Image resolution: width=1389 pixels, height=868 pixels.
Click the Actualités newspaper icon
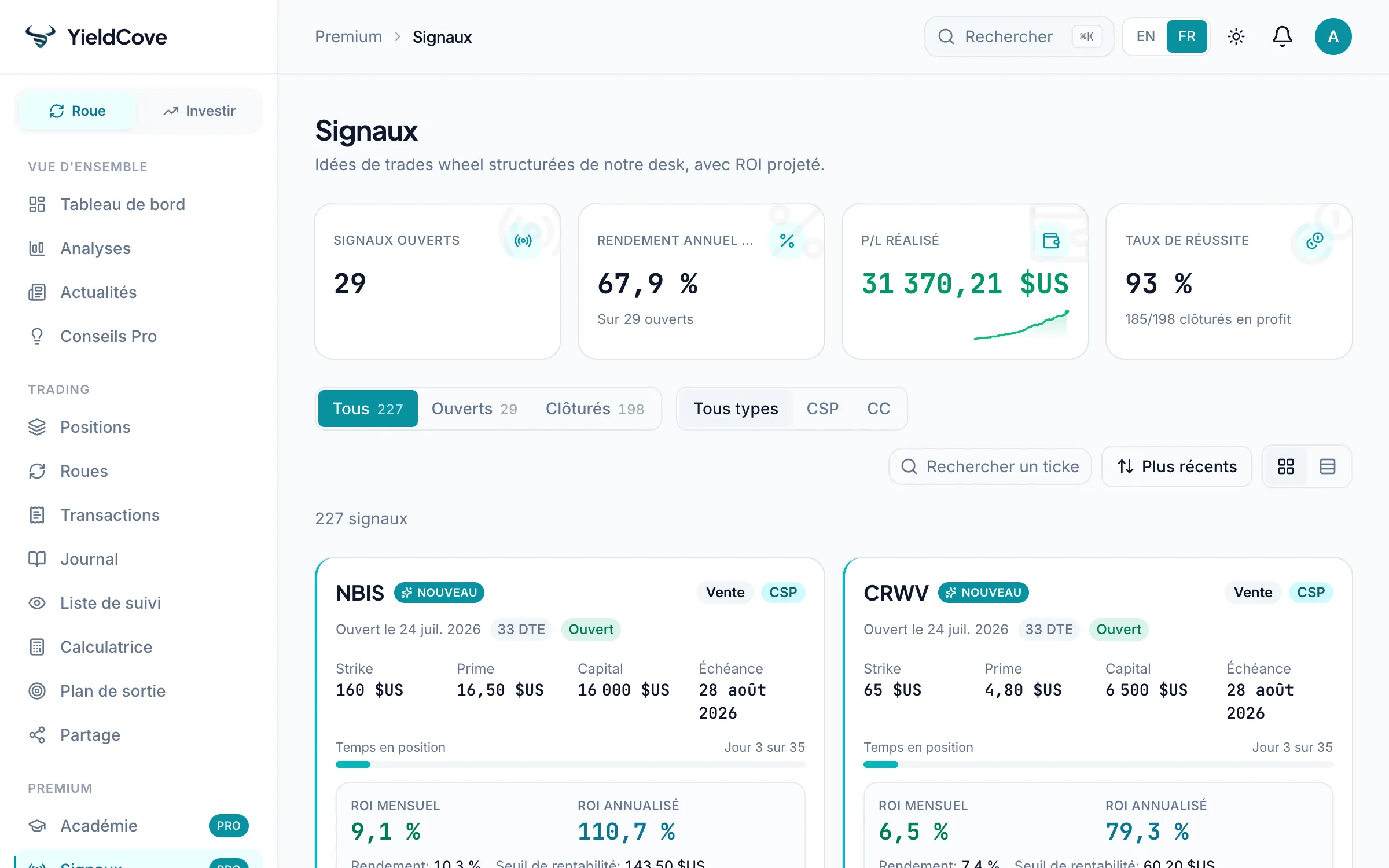[37, 292]
